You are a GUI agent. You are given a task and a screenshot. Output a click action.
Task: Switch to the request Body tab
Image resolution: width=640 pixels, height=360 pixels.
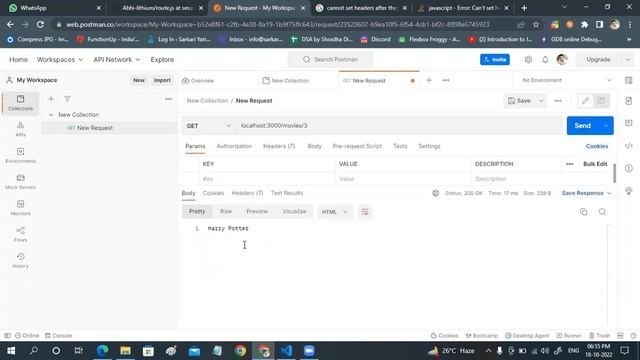(x=314, y=146)
